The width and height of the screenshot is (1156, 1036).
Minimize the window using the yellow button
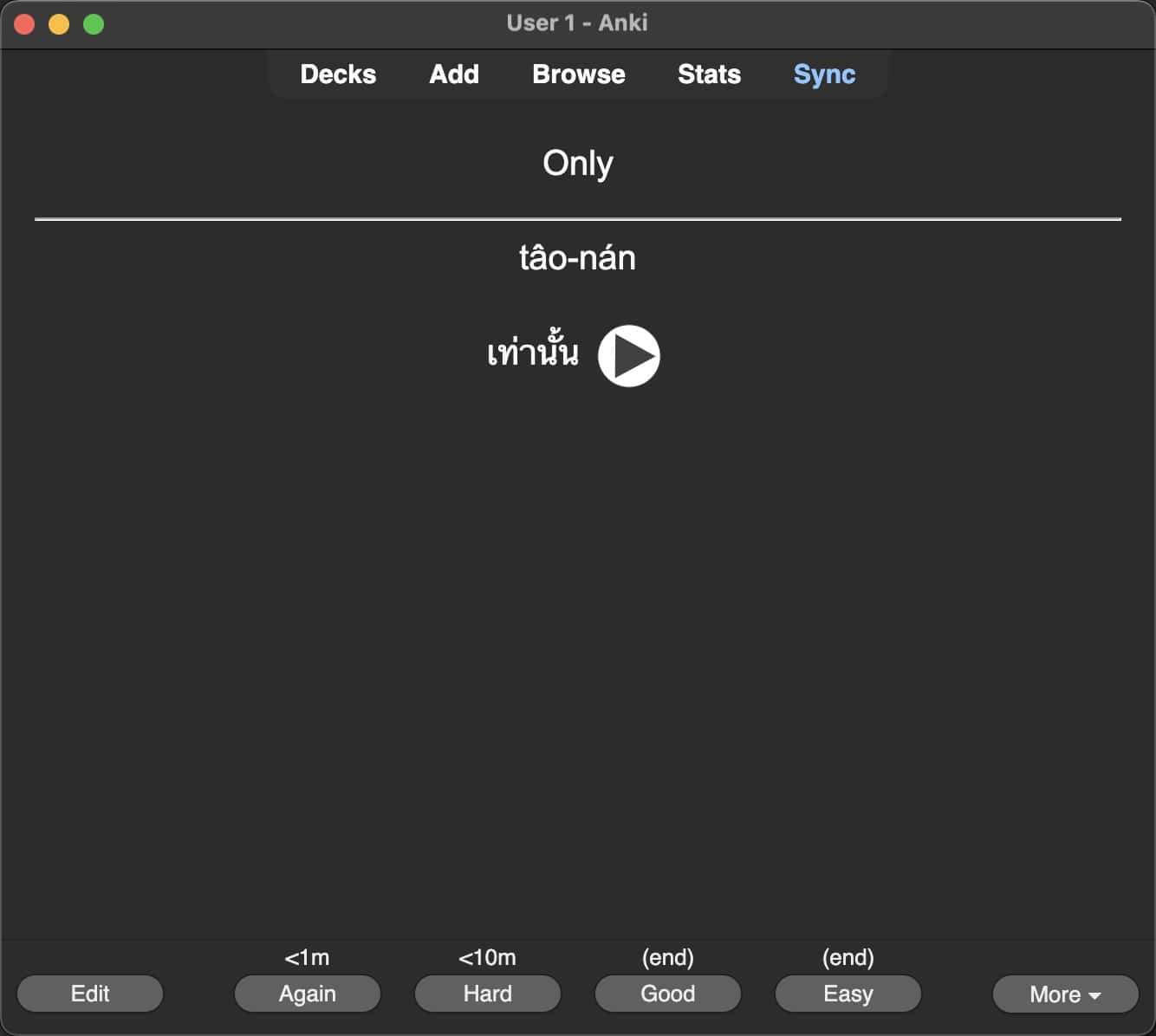tap(59, 24)
